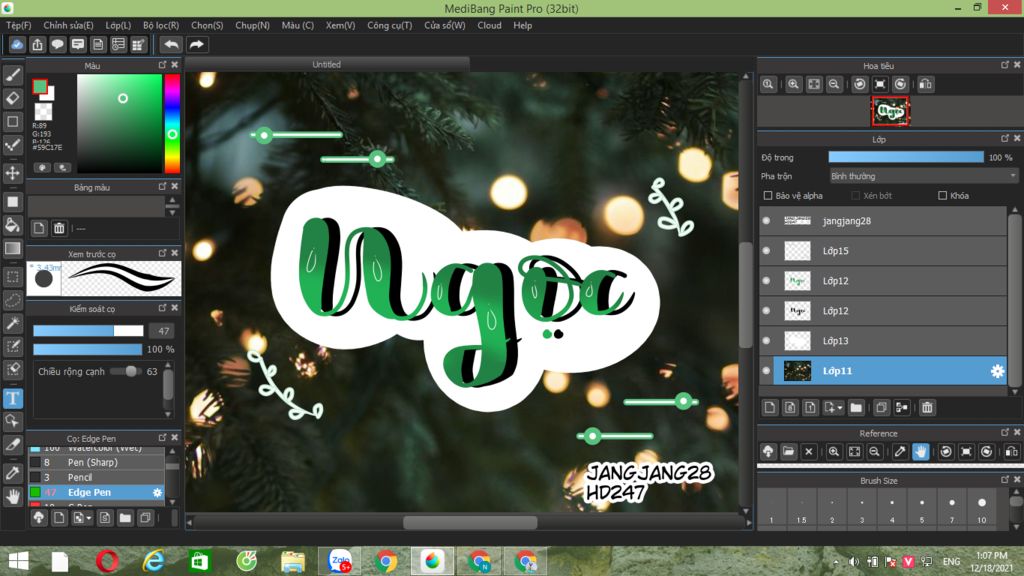Pop out the Kiểm soát cọ panel
Image resolution: width=1024 pixels, height=576 pixels.
tap(163, 308)
